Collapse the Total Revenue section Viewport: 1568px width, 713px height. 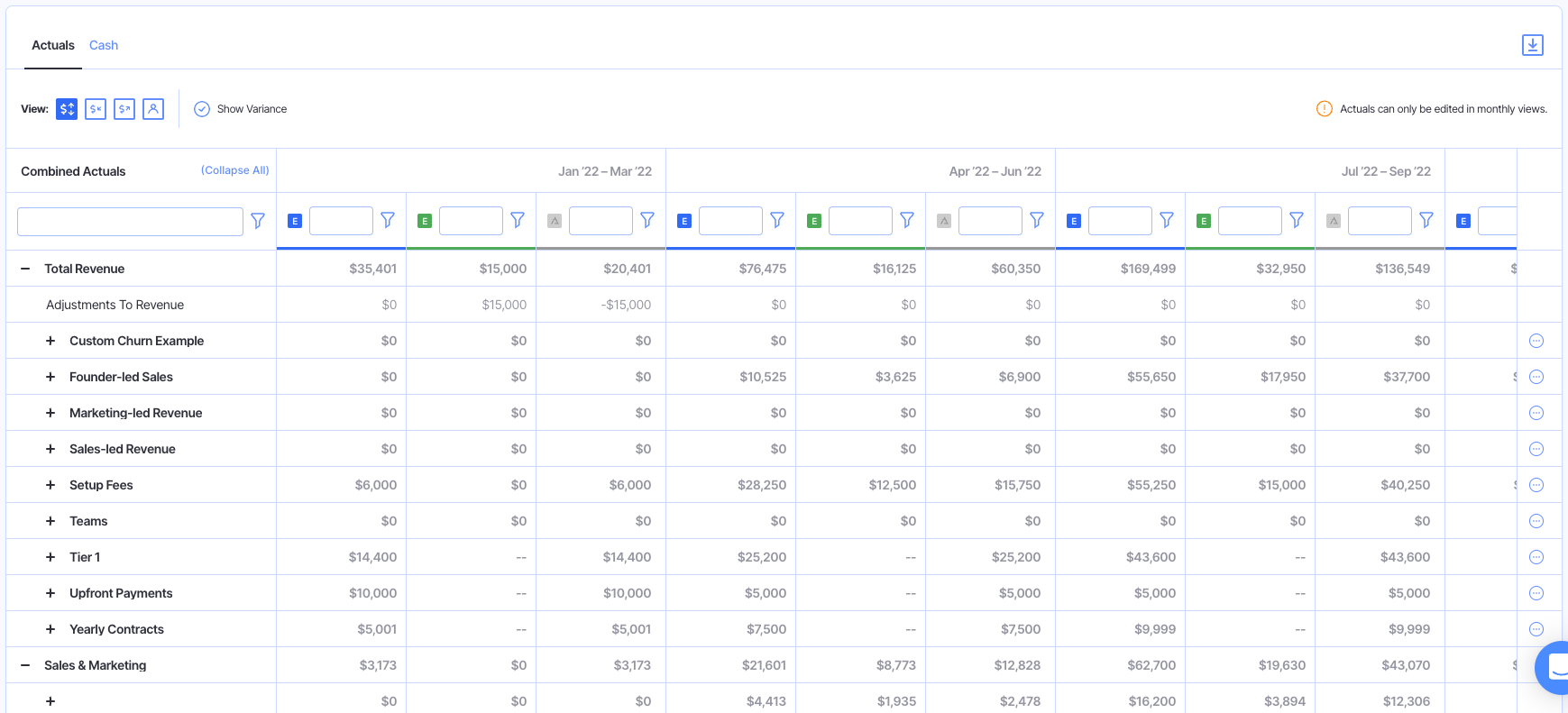pos(25,269)
